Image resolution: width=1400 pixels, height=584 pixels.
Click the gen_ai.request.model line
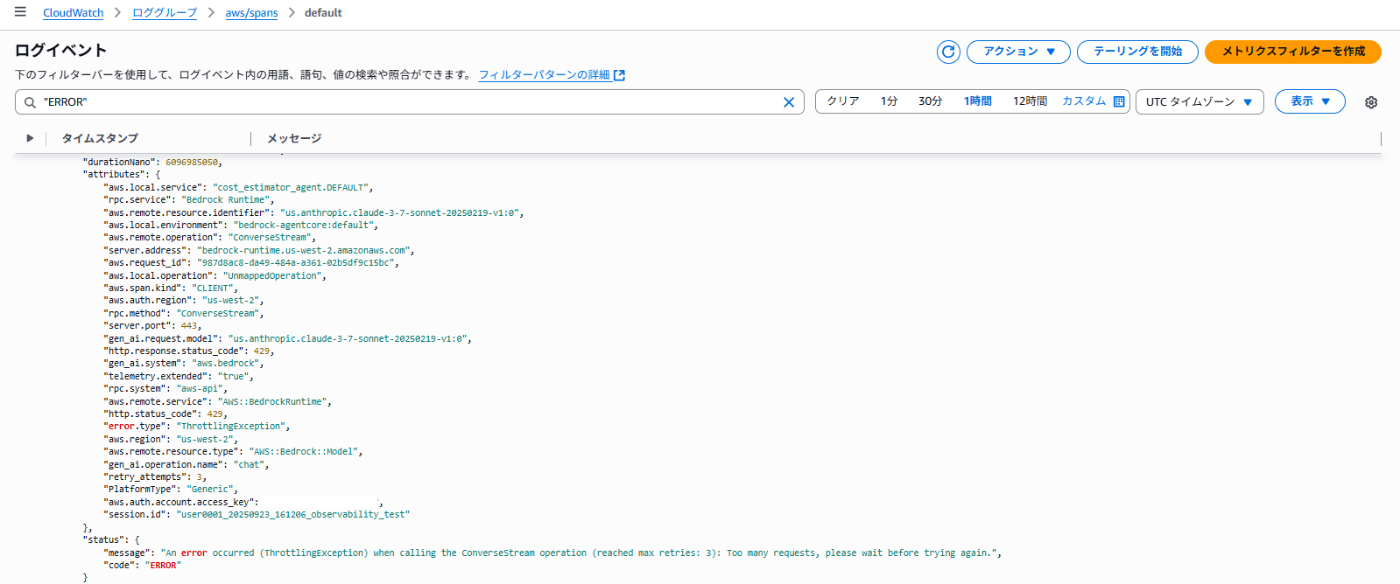tap(287, 338)
